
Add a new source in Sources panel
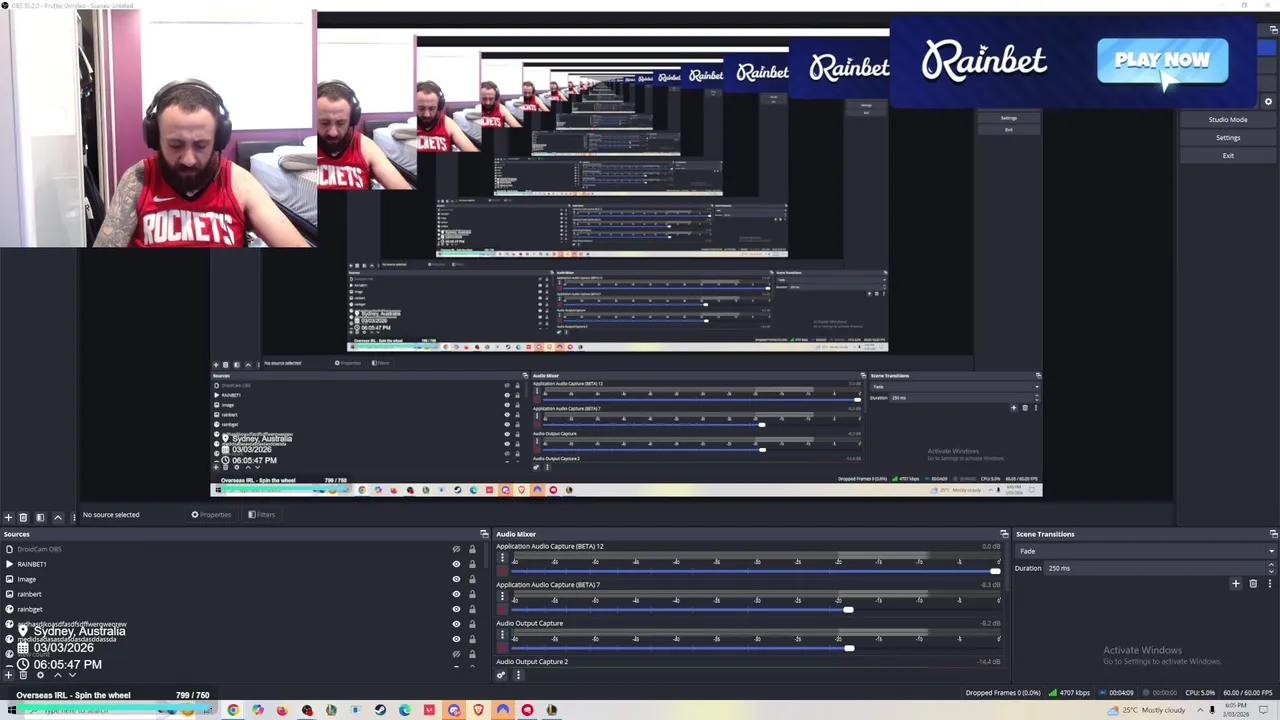[8, 675]
